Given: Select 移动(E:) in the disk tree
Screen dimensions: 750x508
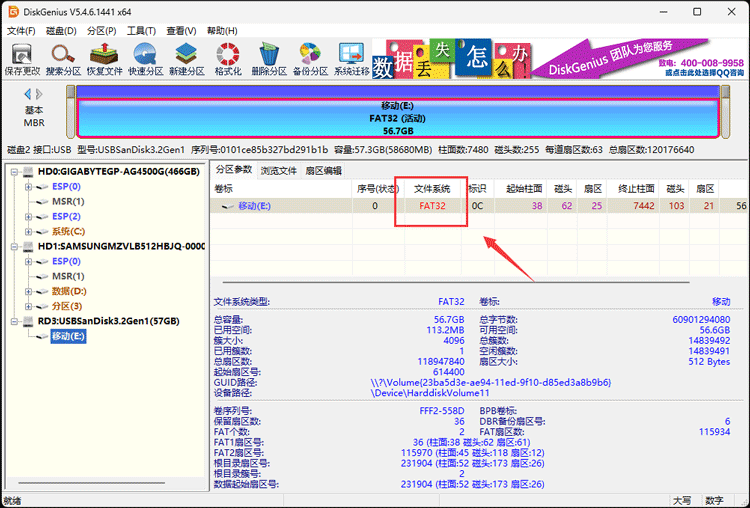Looking at the screenshot, I should [x=68, y=336].
